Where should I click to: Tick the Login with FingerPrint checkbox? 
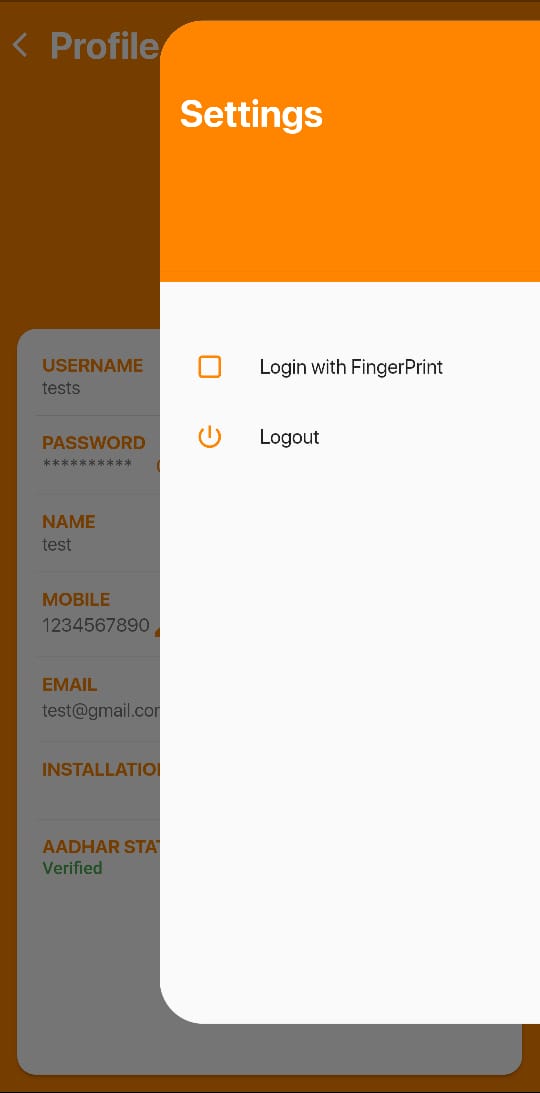[x=210, y=367]
